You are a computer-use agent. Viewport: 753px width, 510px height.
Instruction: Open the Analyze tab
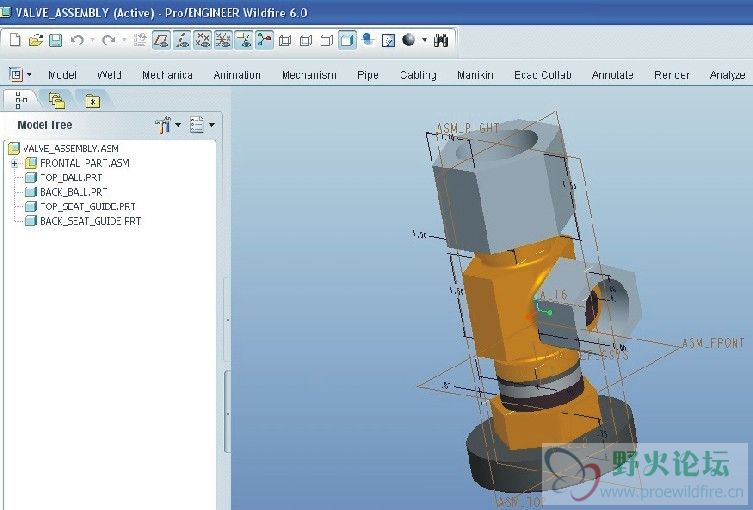728,75
